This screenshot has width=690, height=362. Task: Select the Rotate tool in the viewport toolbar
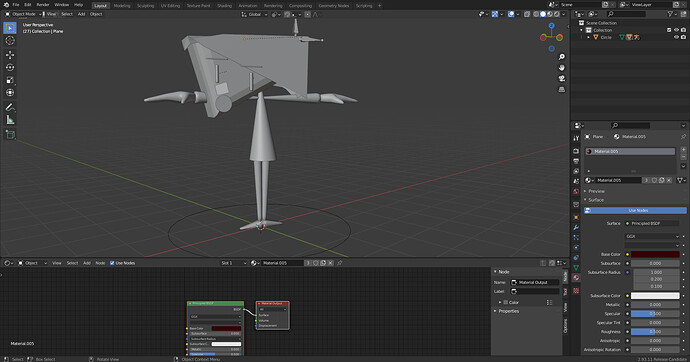(10, 67)
